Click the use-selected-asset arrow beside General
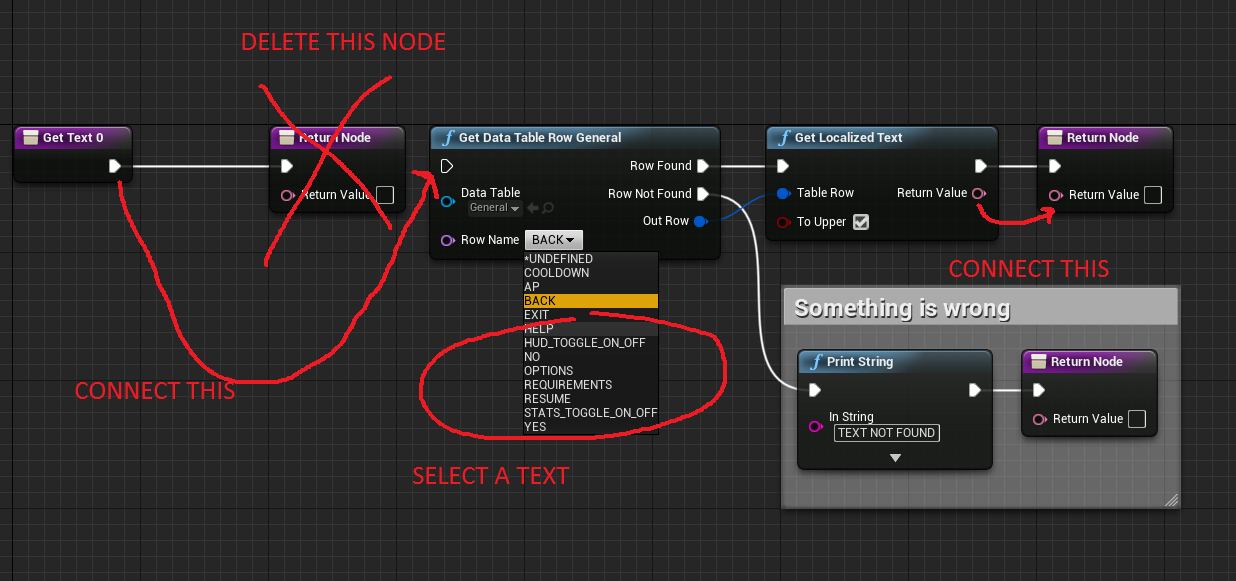The image size is (1236, 581). (x=533, y=208)
